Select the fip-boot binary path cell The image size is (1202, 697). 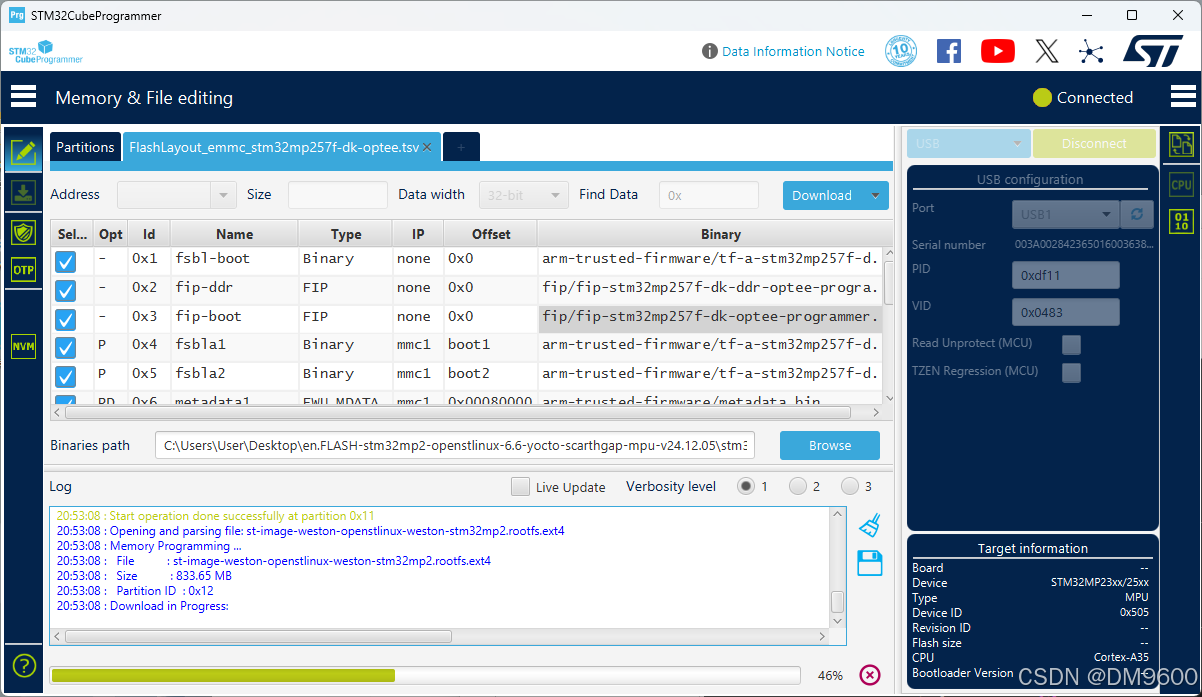(x=710, y=320)
